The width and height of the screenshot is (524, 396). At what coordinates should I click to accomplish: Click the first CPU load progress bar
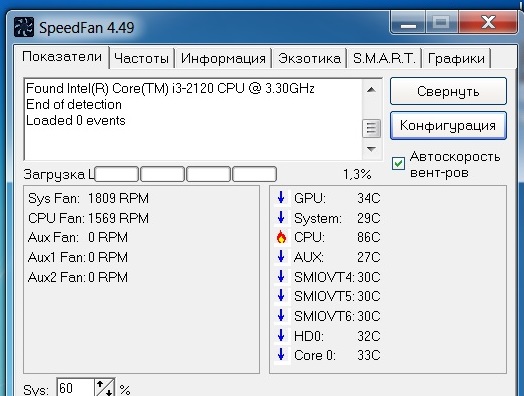tap(117, 174)
